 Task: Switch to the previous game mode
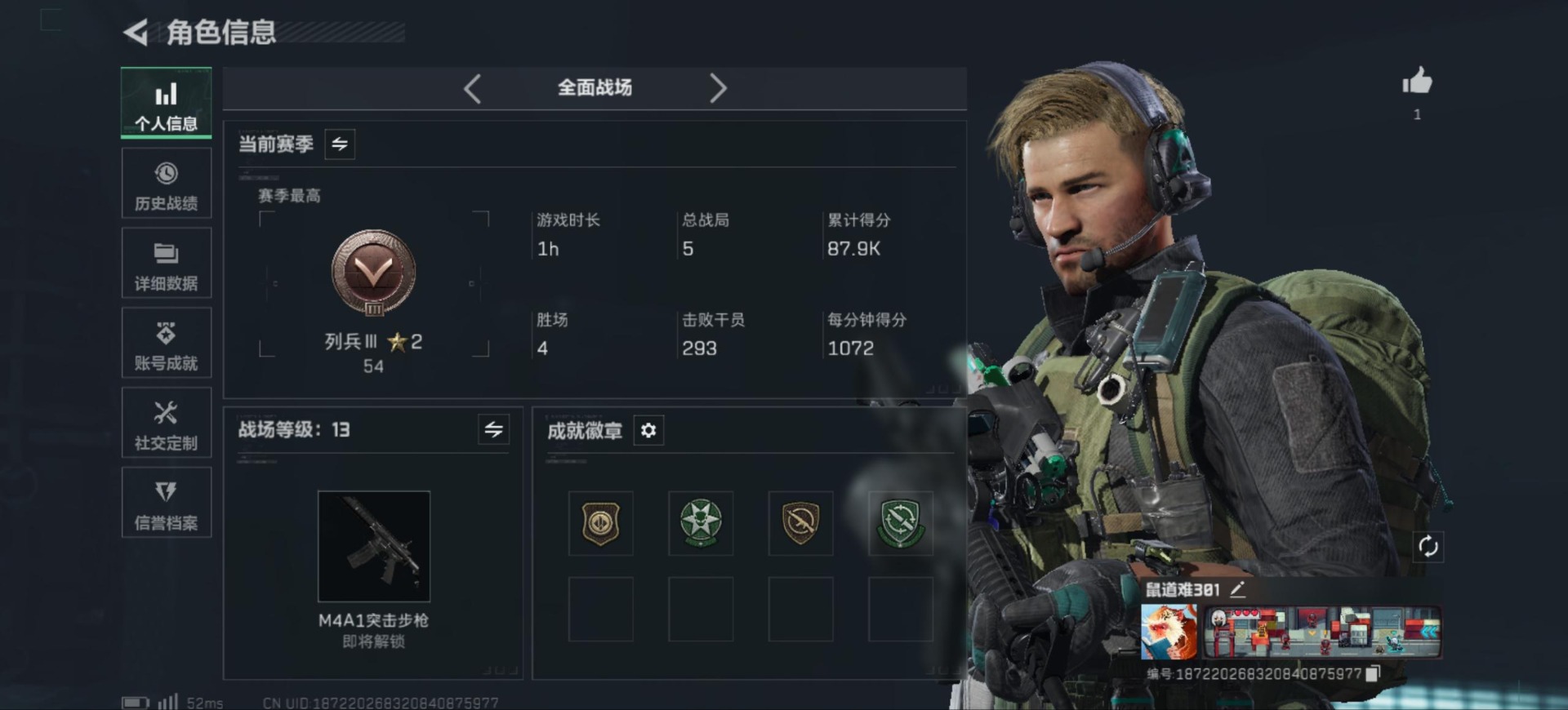pyautogui.click(x=472, y=88)
